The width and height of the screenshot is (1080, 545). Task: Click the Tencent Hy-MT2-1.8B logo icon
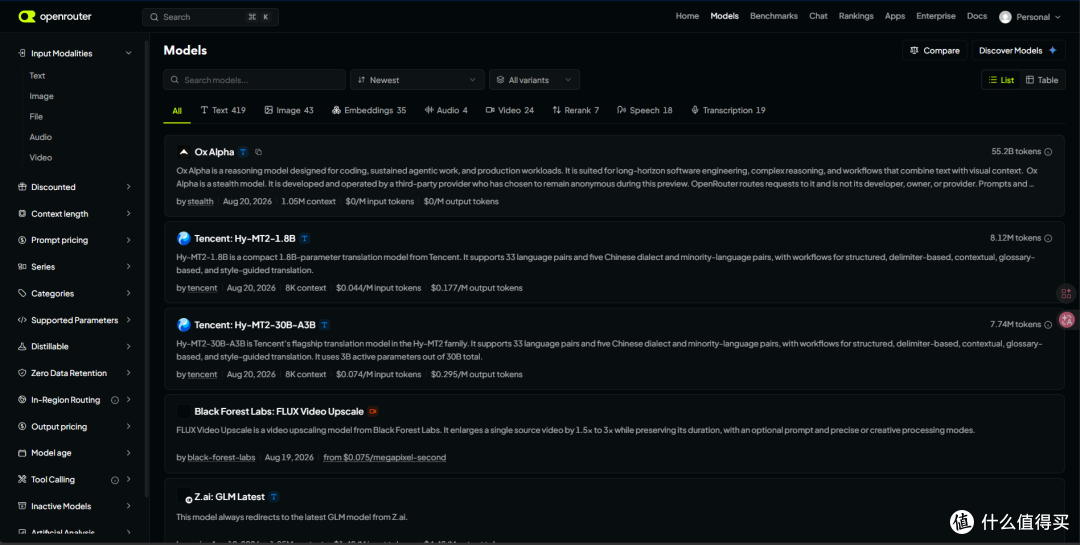point(183,238)
